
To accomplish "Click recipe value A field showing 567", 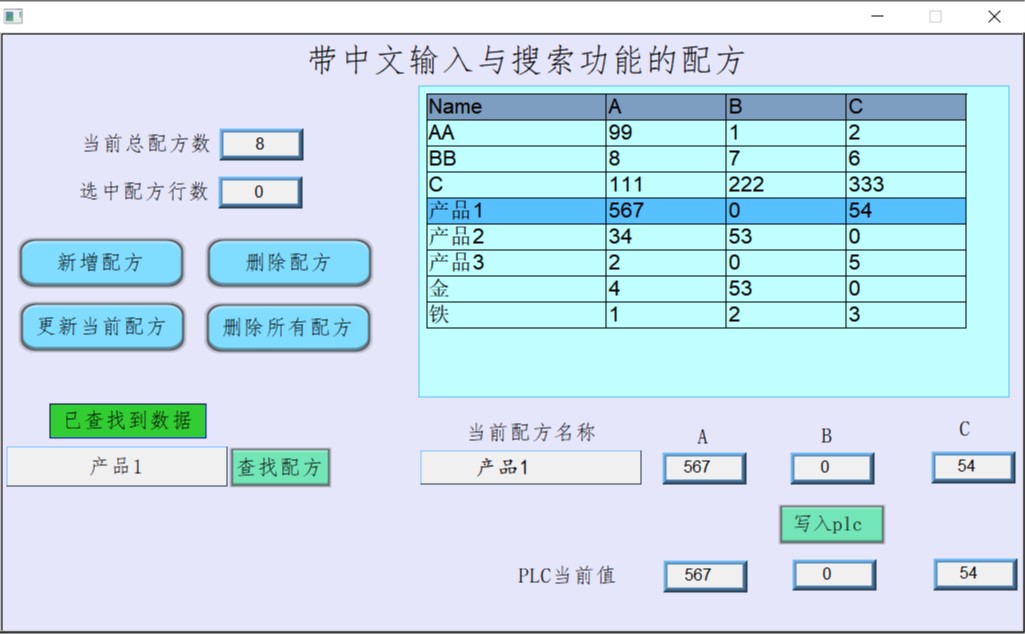I will click(x=704, y=467).
